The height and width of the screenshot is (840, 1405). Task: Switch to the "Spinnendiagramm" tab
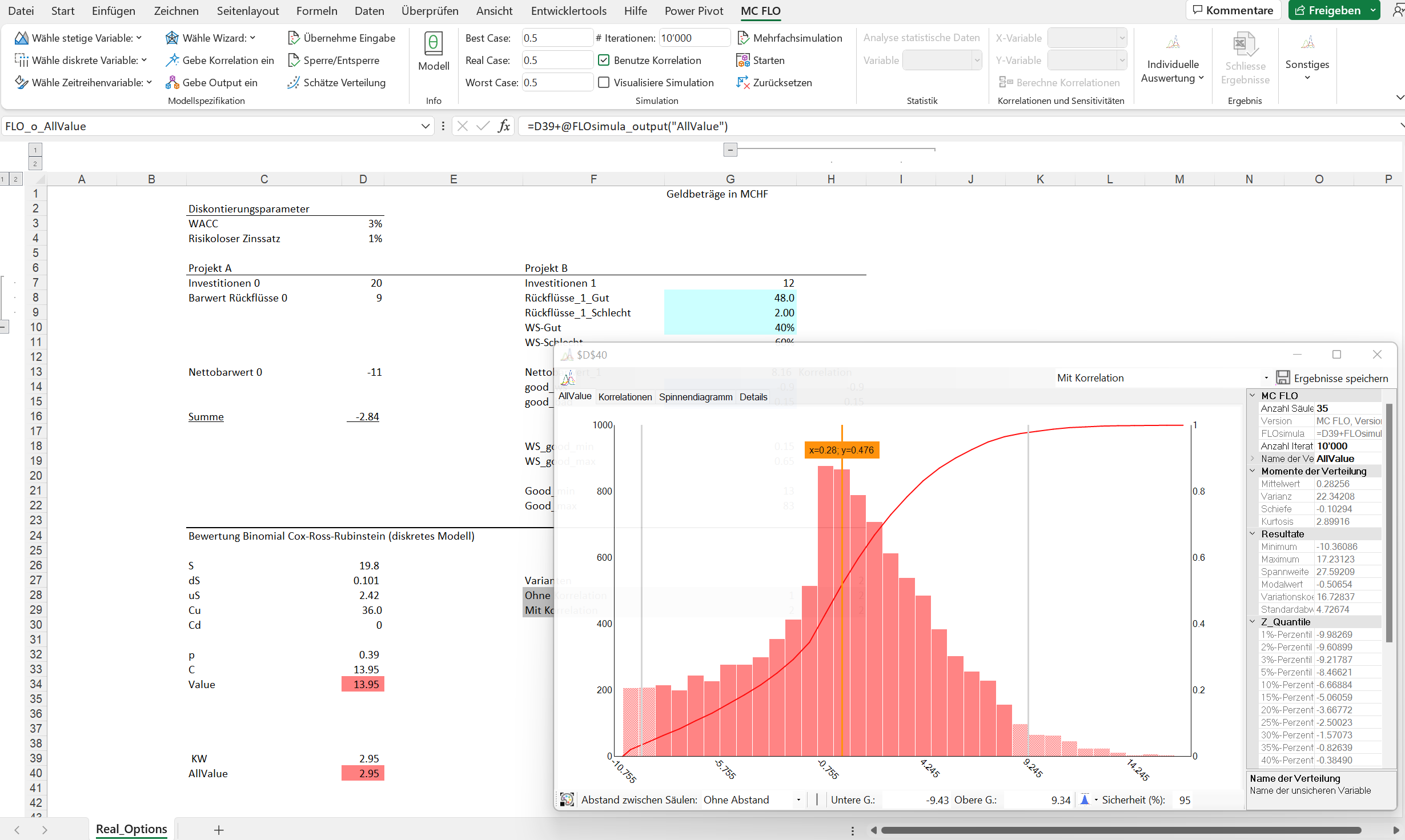(696, 396)
